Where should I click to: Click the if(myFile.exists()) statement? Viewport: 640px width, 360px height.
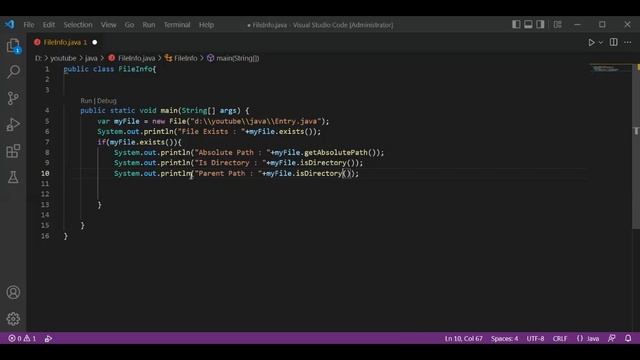[x=139, y=142]
